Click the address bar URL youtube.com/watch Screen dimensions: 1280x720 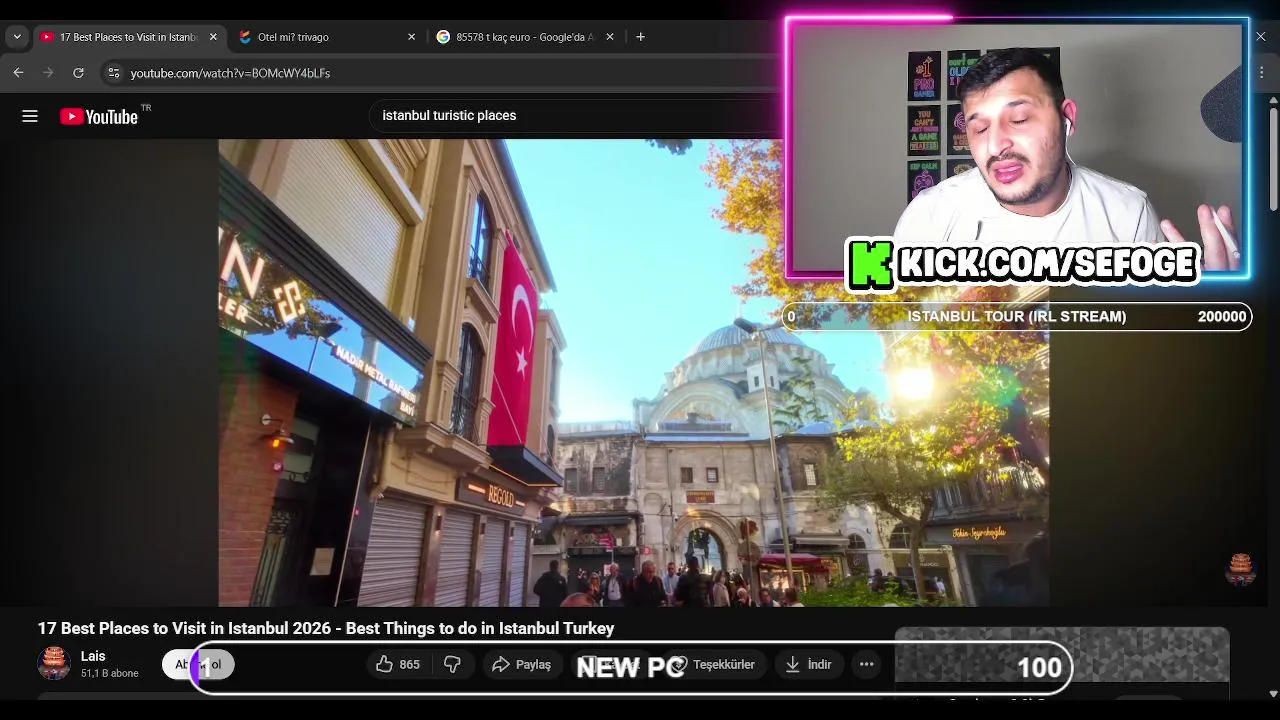click(x=230, y=73)
